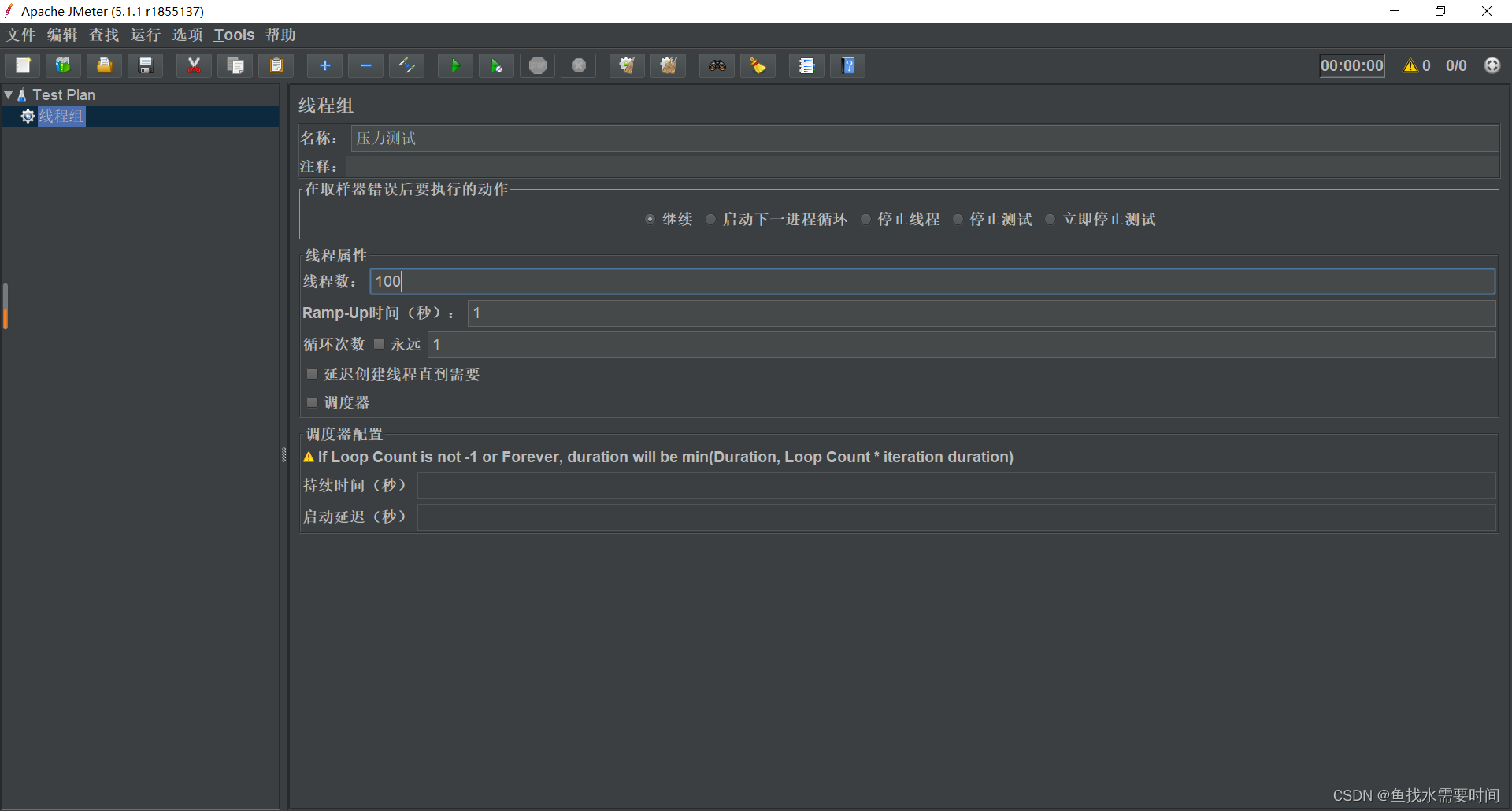Open the 运行 menu

[146, 35]
